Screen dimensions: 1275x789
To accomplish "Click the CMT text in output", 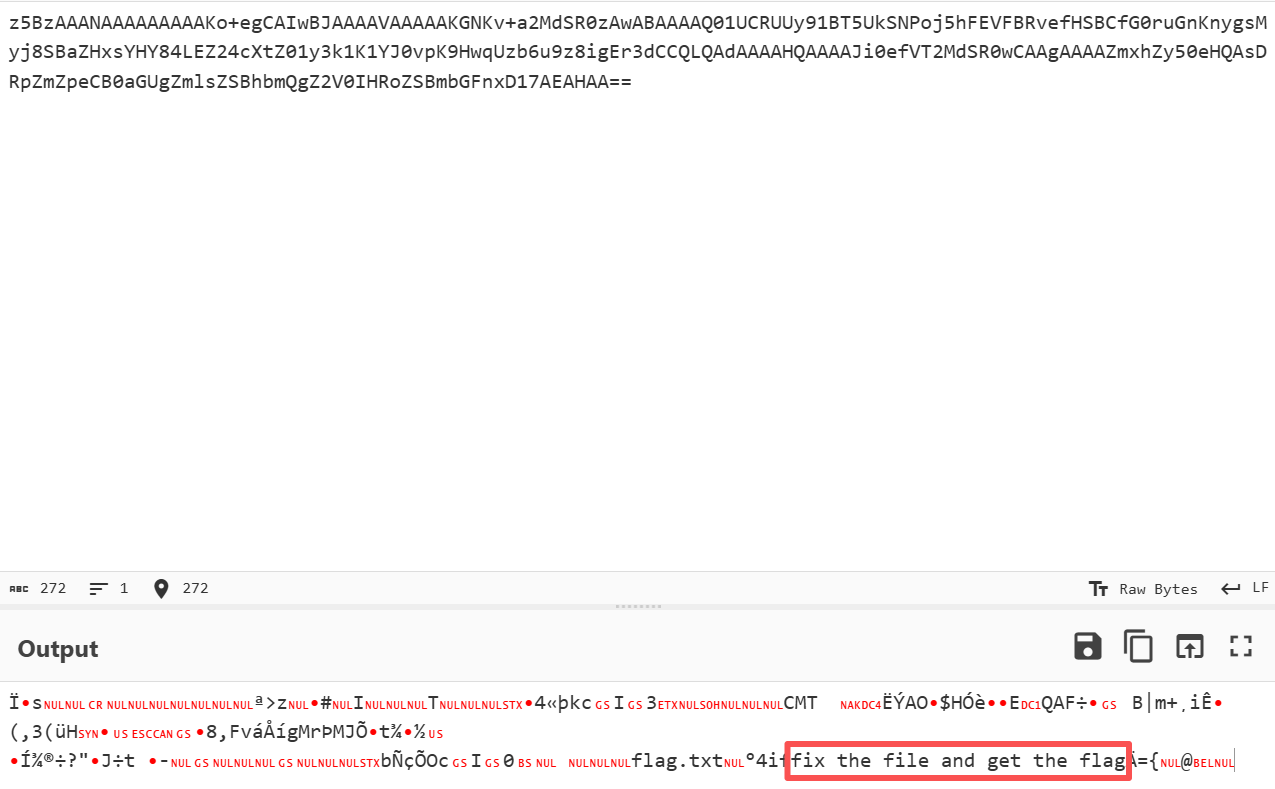I will pyautogui.click(x=800, y=703).
